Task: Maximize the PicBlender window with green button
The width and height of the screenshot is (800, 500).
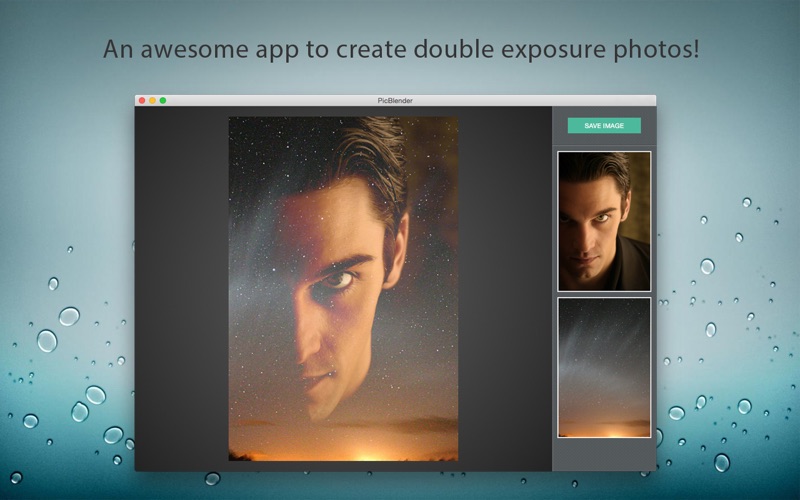Action: pos(163,101)
